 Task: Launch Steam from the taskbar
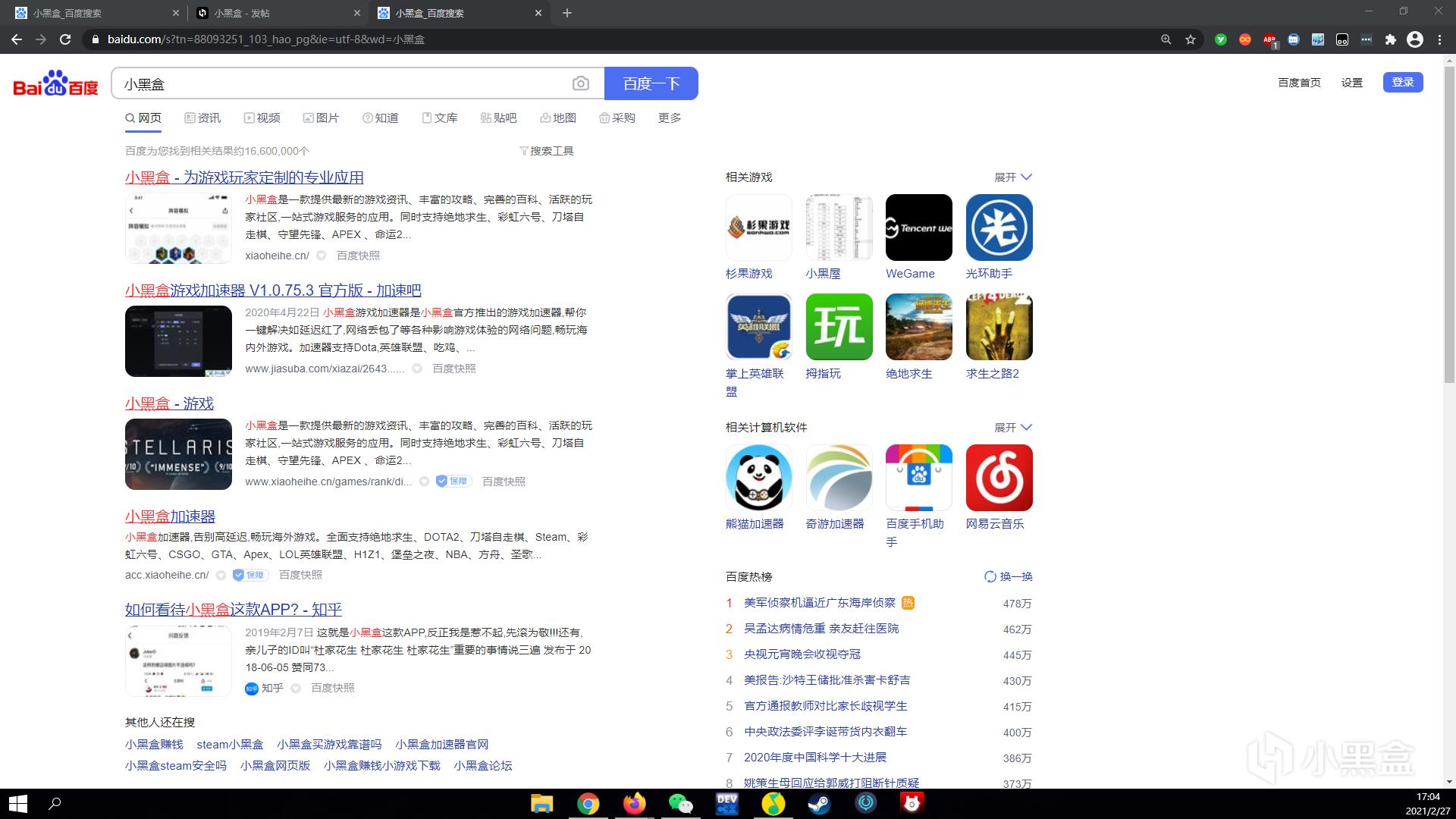coord(820,804)
